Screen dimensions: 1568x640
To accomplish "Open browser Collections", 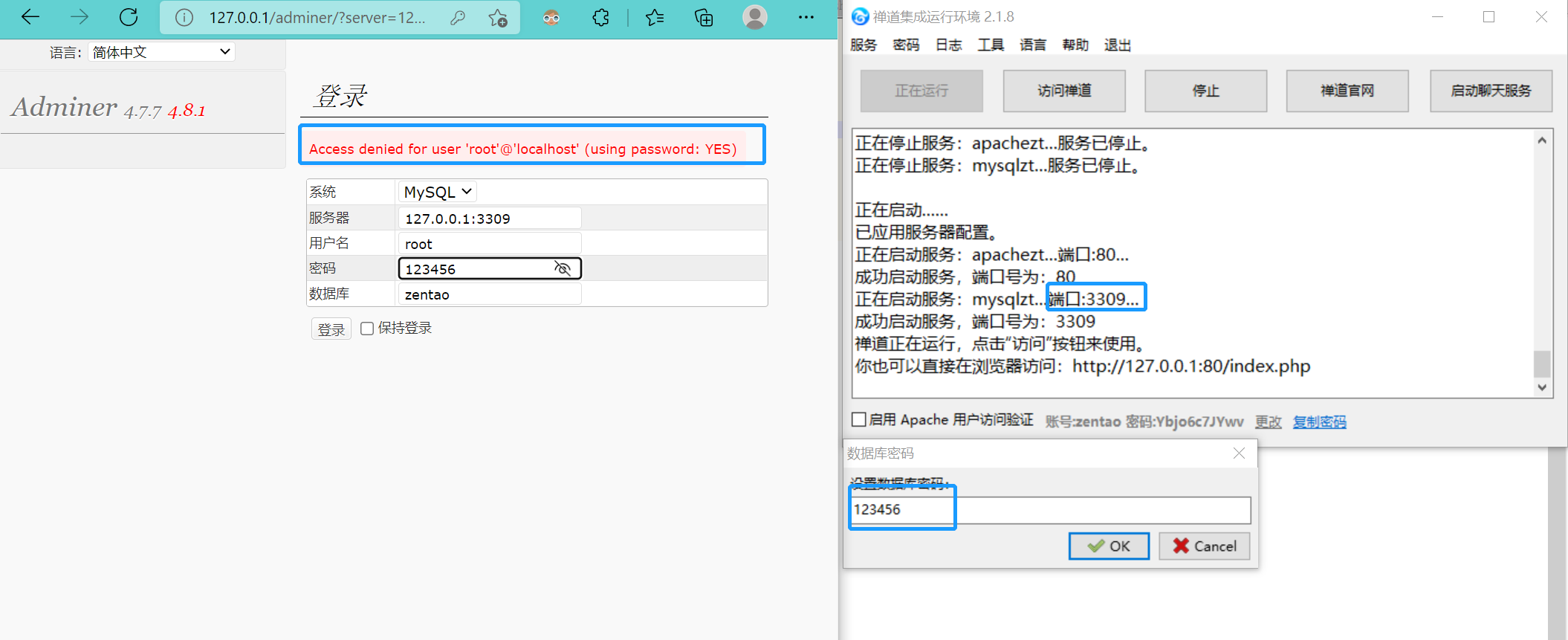I will [704, 18].
